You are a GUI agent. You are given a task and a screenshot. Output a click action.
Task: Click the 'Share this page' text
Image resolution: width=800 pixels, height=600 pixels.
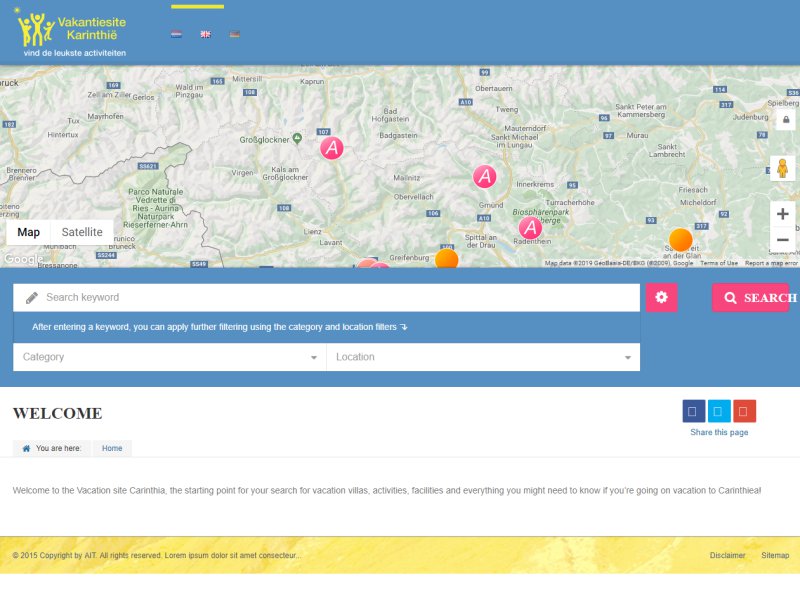[719, 432]
